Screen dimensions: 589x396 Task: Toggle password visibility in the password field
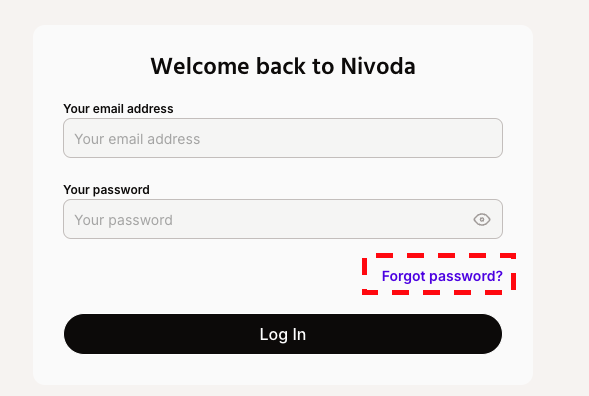(482, 219)
